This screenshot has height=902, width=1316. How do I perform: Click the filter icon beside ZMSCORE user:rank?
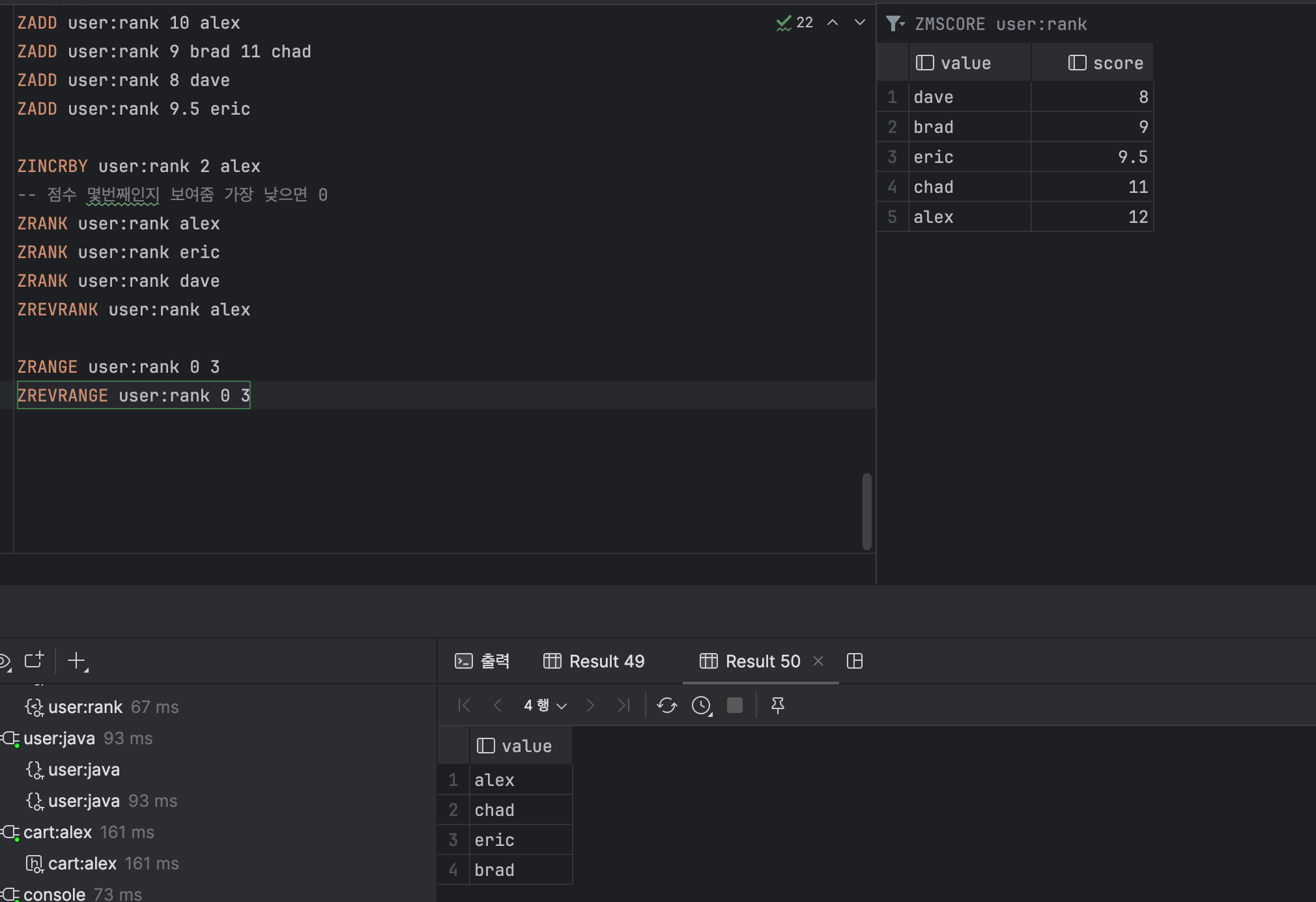(x=895, y=24)
